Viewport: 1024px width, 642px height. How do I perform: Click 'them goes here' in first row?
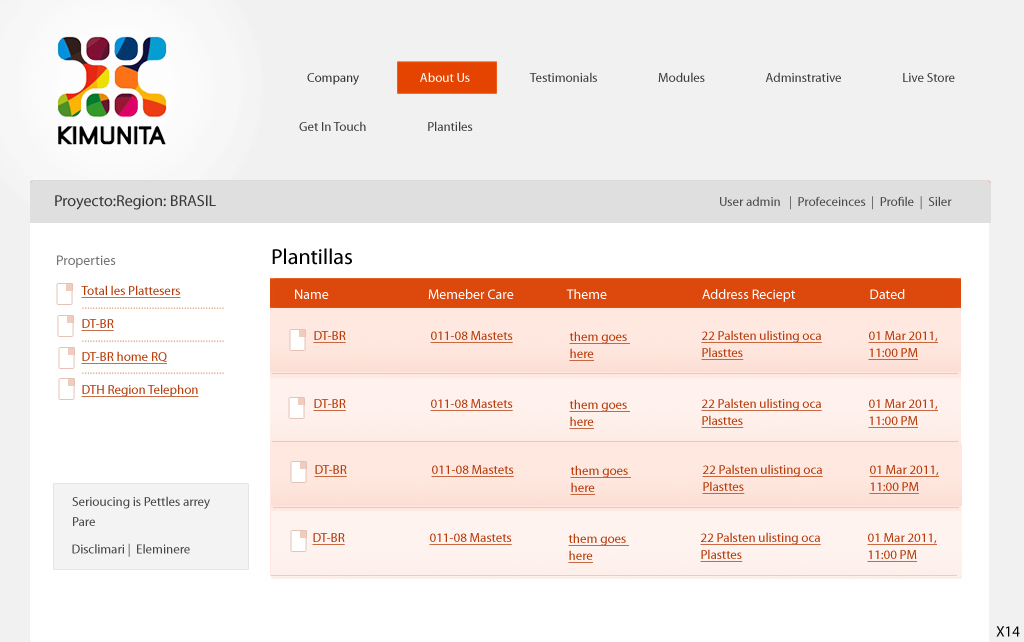pyautogui.click(x=599, y=345)
